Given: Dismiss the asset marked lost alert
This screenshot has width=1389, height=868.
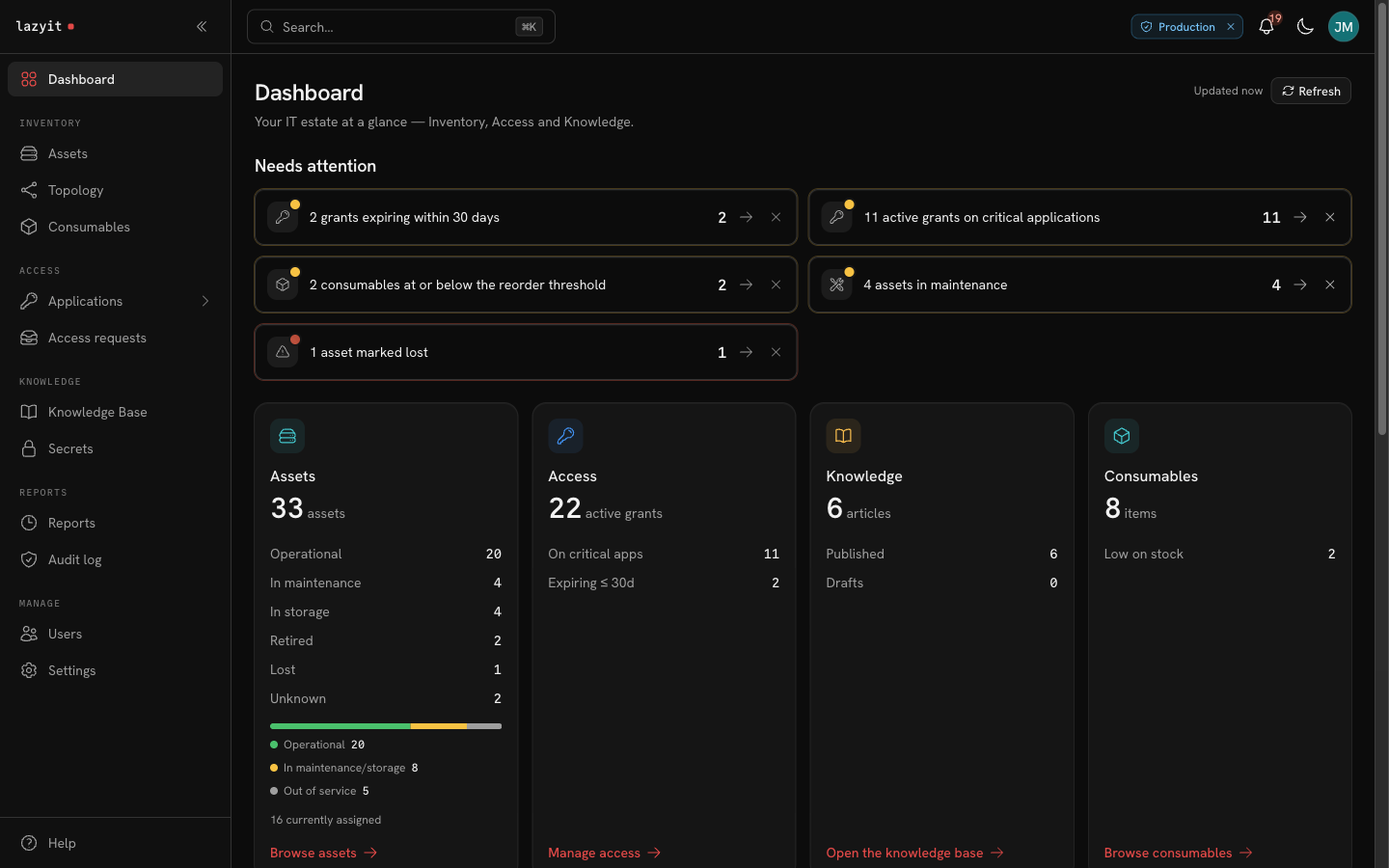Looking at the screenshot, I should point(776,352).
